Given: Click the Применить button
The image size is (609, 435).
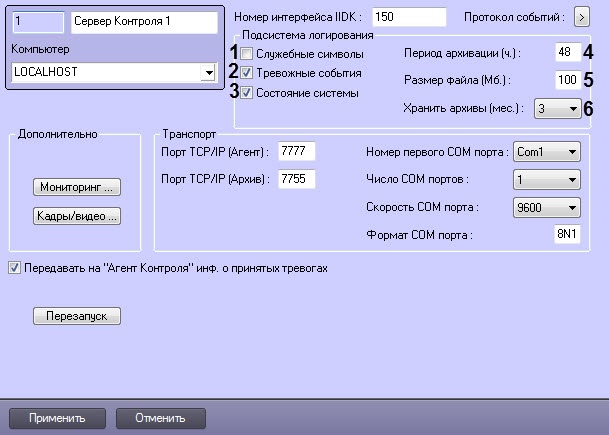Looking at the screenshot, I should click(x=57, y=417).
